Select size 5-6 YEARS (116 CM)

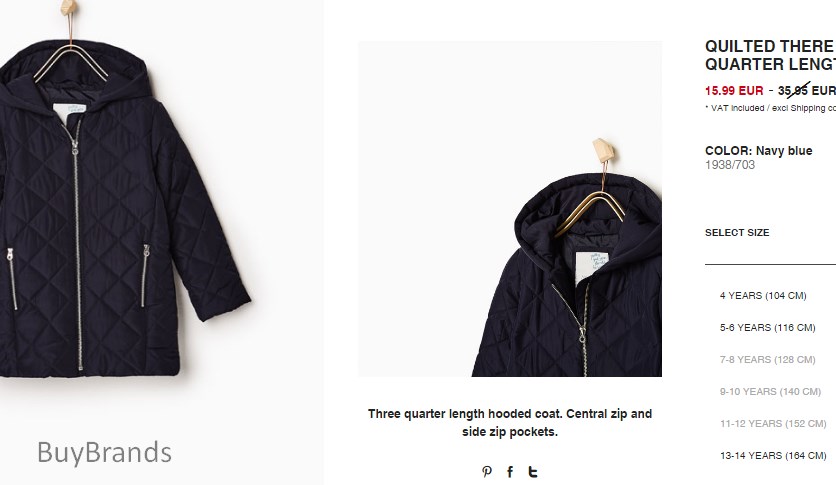coord(767,328)
